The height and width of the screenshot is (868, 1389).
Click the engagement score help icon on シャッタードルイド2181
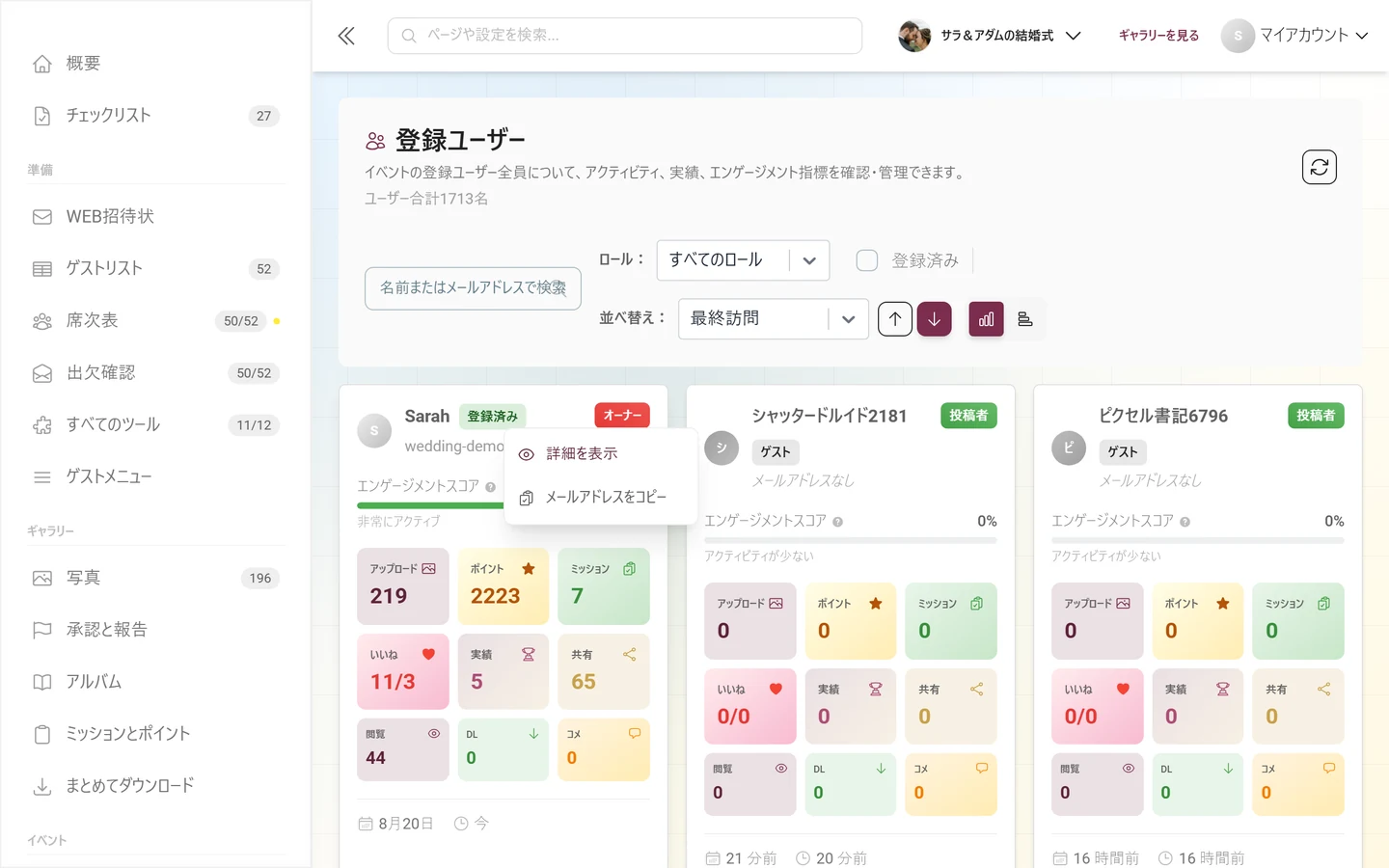tap(837, 522)
